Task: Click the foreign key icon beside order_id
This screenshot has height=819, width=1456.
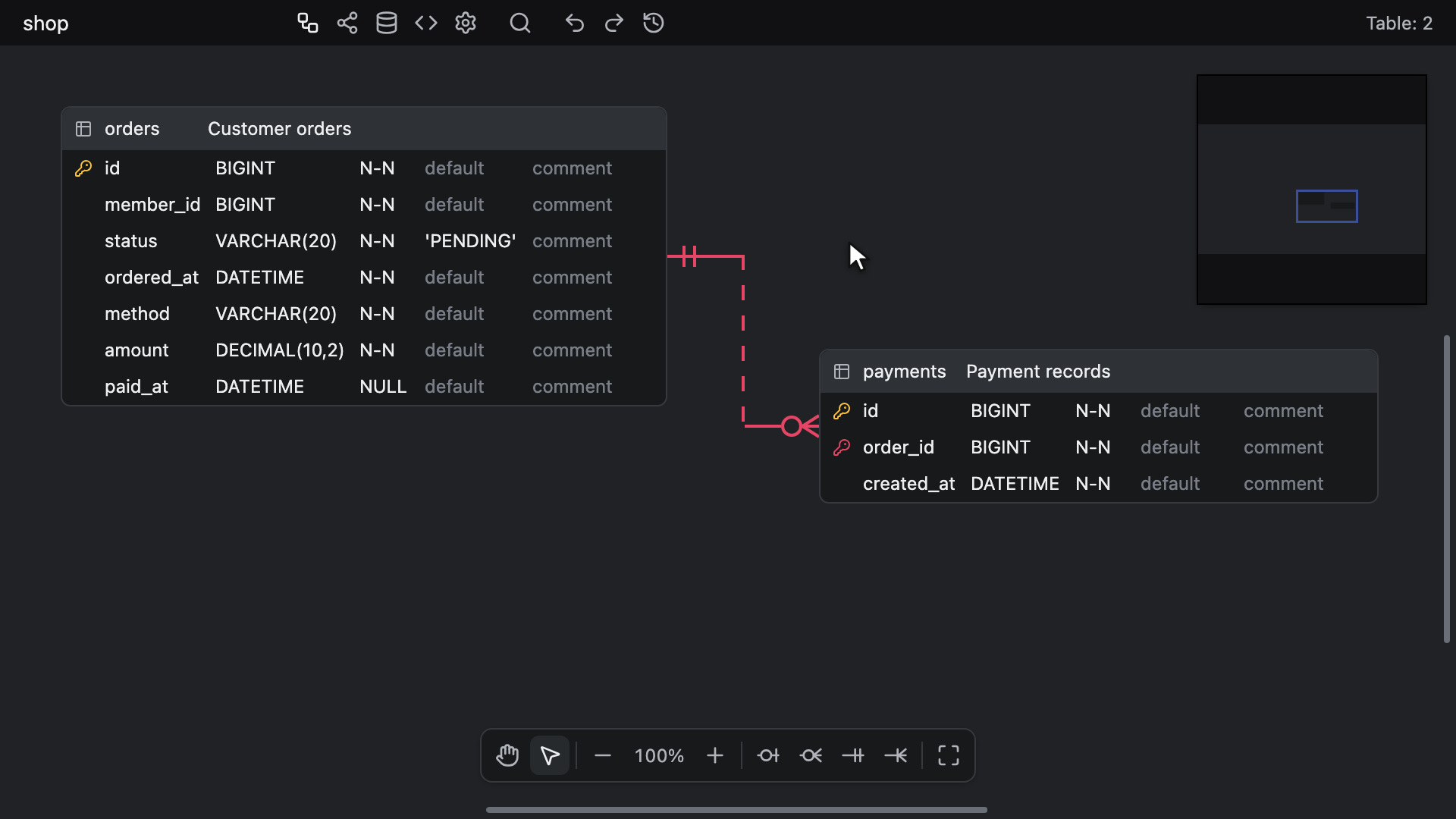Action: point(842,447)
